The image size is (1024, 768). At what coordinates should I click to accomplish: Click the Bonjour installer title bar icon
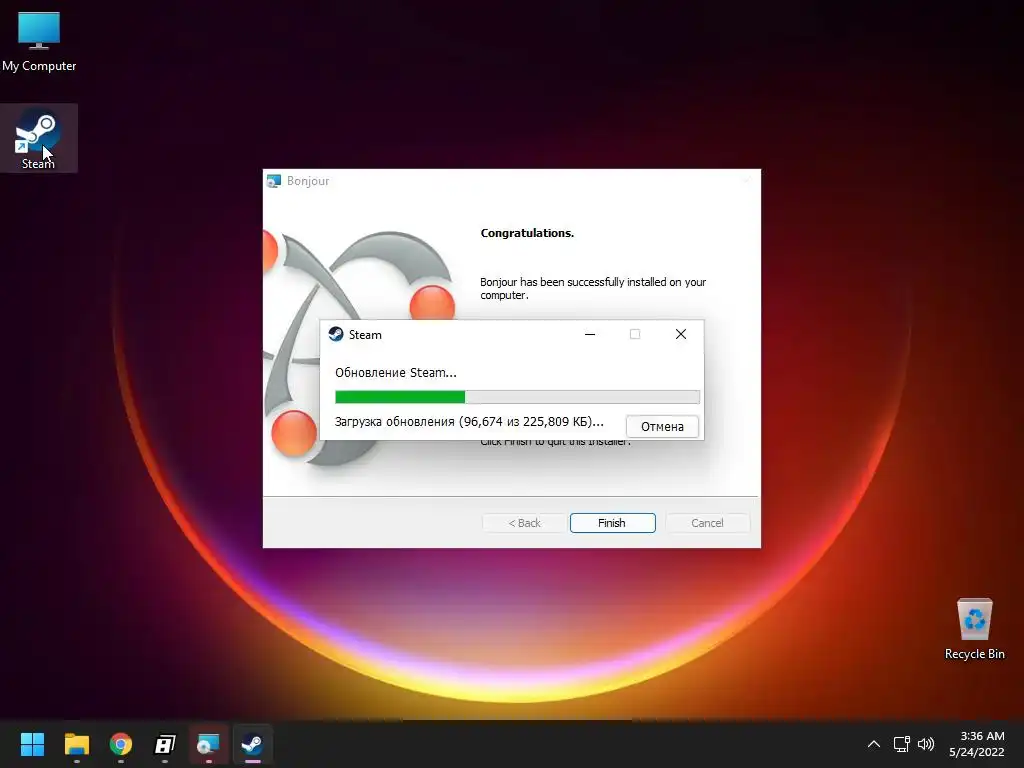click(x=274, y=181)
